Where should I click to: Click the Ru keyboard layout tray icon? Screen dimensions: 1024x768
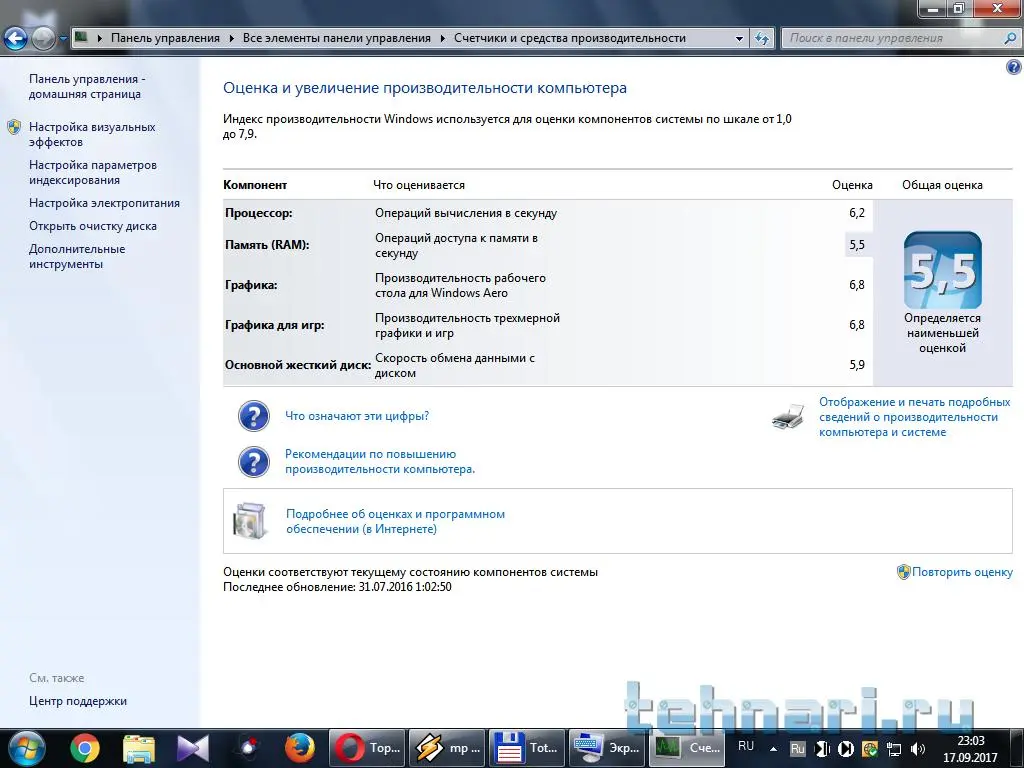tap(797, 749)
